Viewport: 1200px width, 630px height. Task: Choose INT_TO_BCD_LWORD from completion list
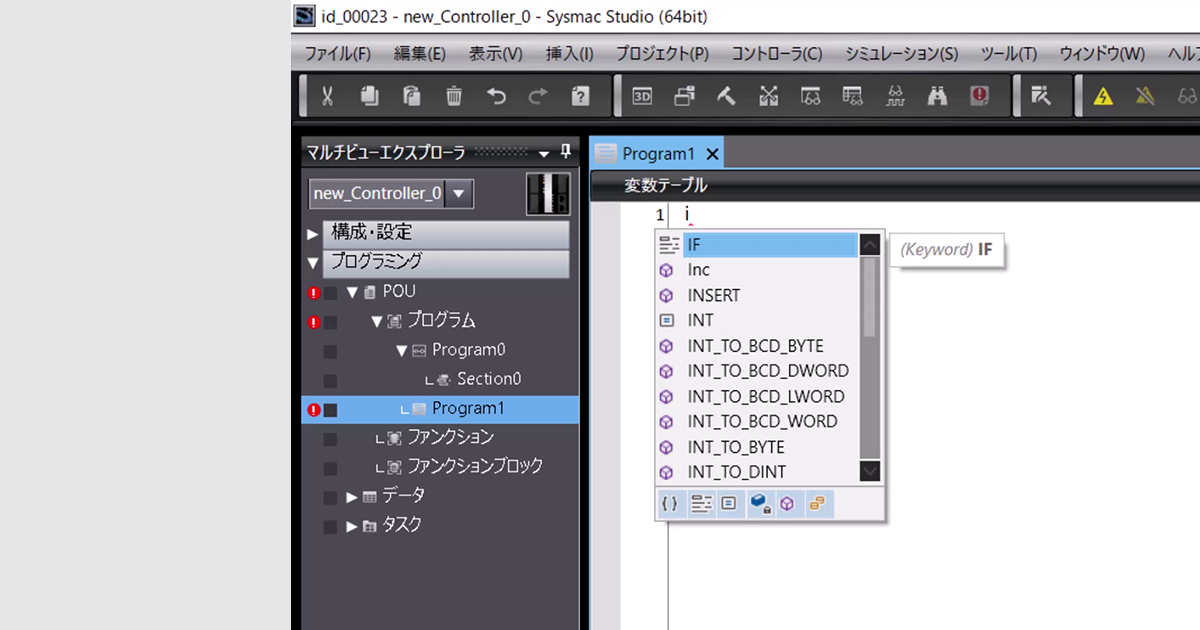pos(757,397)
